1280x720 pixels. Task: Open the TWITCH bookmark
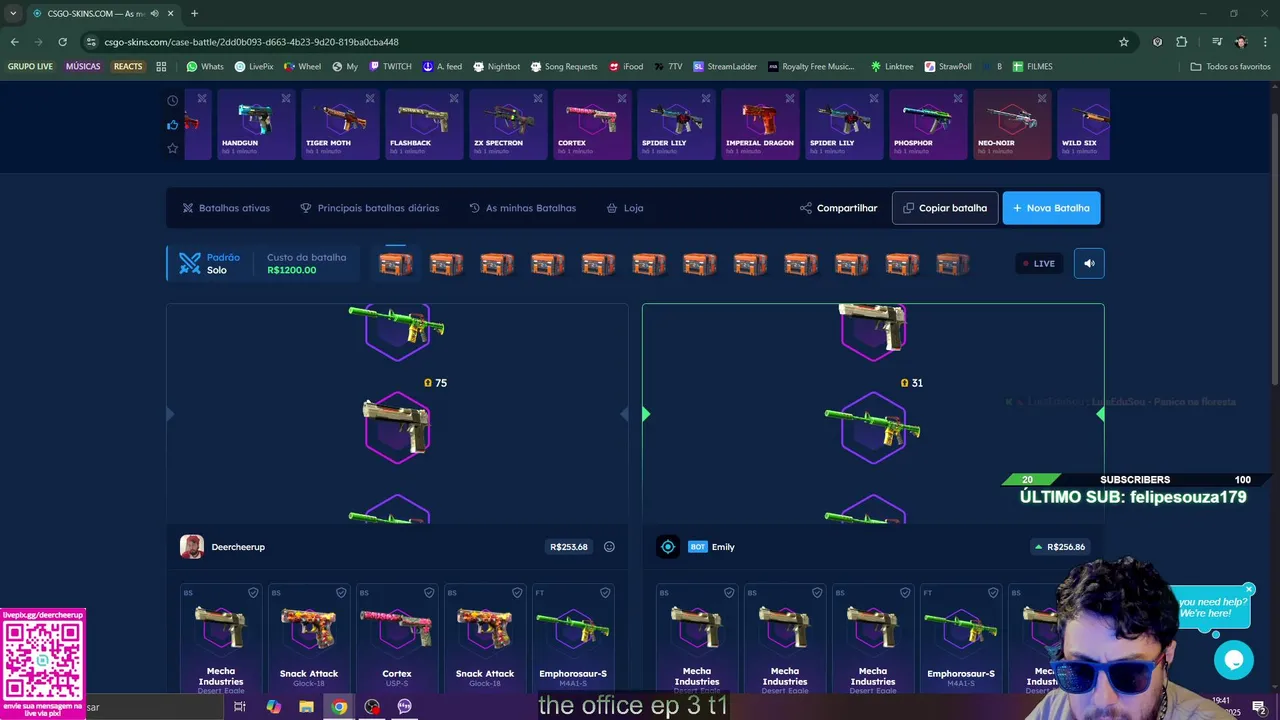coord(390,66)
